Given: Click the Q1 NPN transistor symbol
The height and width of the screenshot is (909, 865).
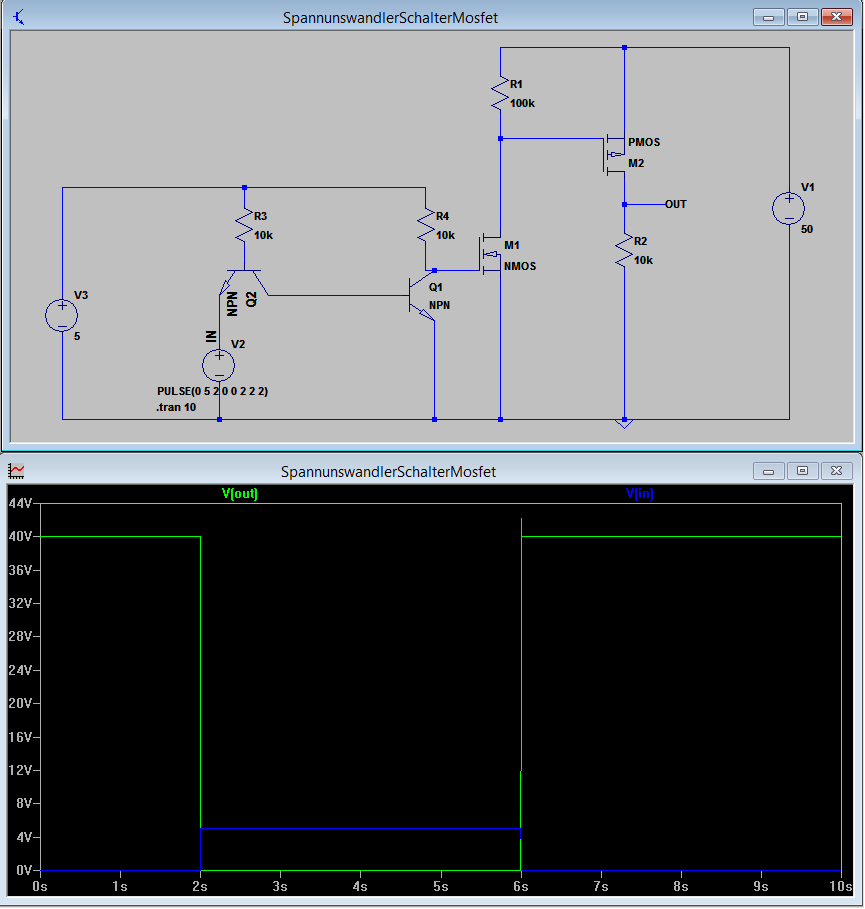Looking at the screenshot, I should click(422, 296).
